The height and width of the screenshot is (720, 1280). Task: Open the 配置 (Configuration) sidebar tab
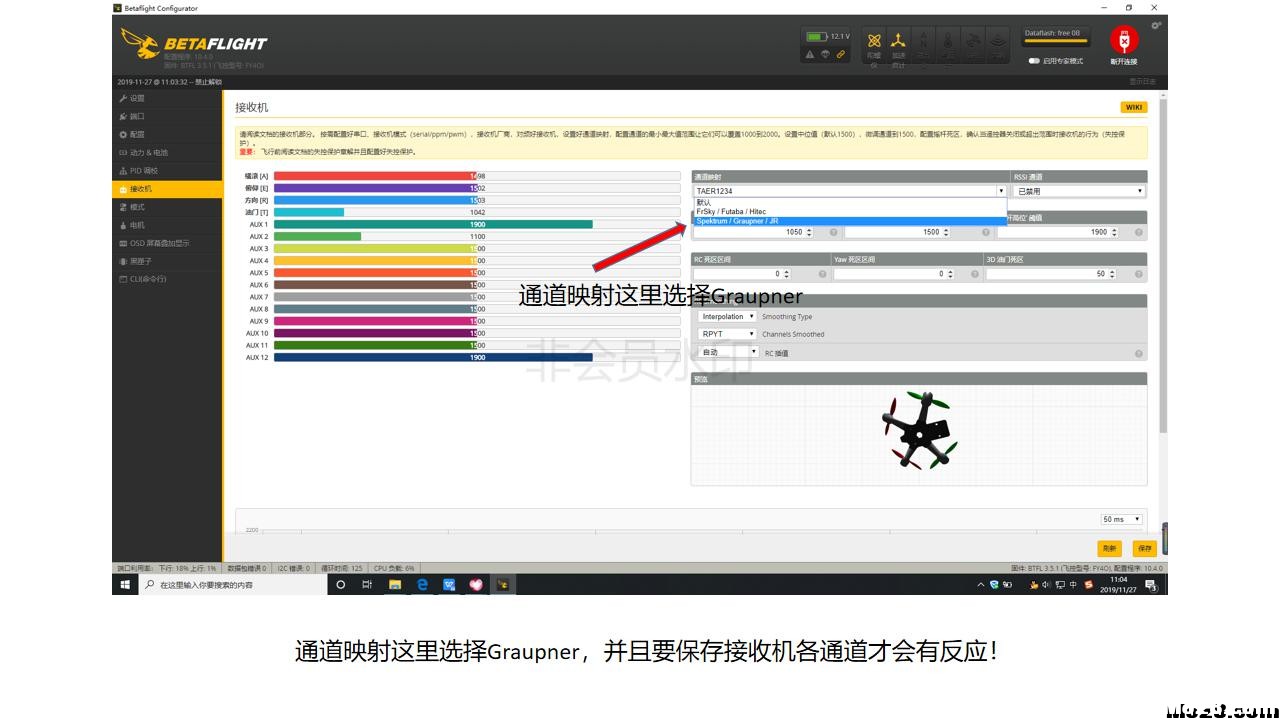point(167,134)
